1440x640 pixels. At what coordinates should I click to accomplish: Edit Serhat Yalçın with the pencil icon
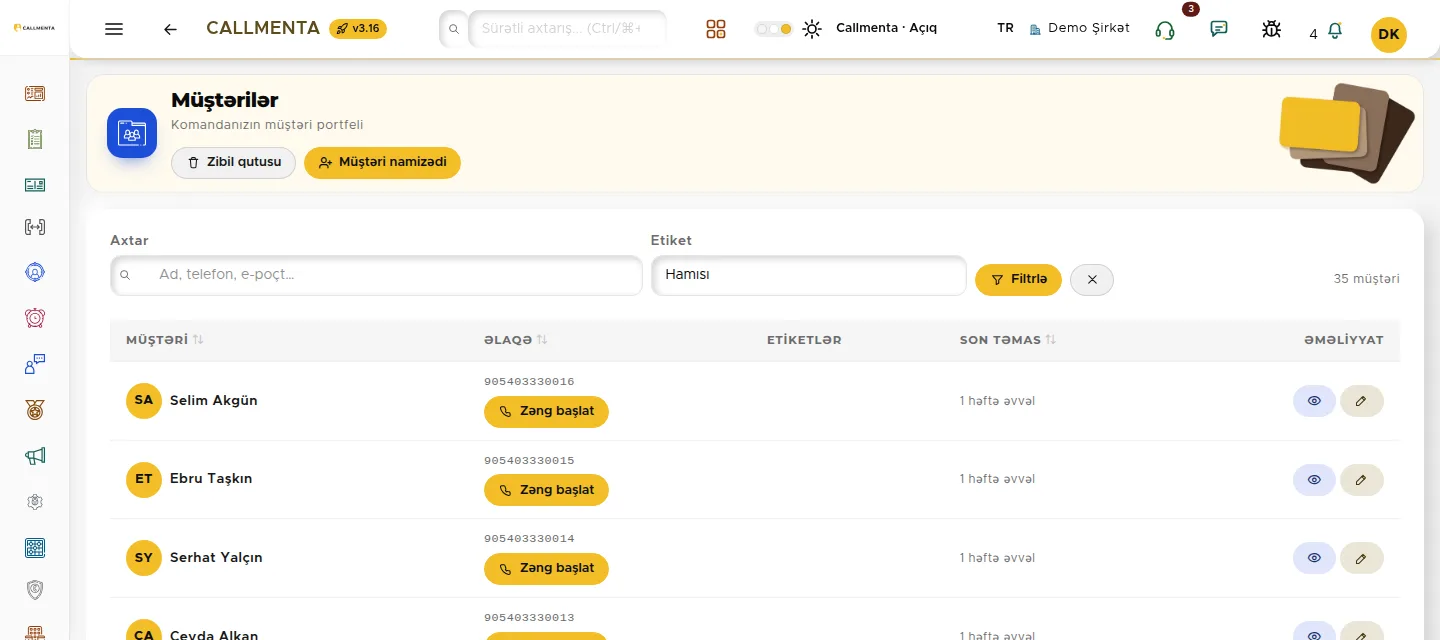click(x=1361, y=558)
